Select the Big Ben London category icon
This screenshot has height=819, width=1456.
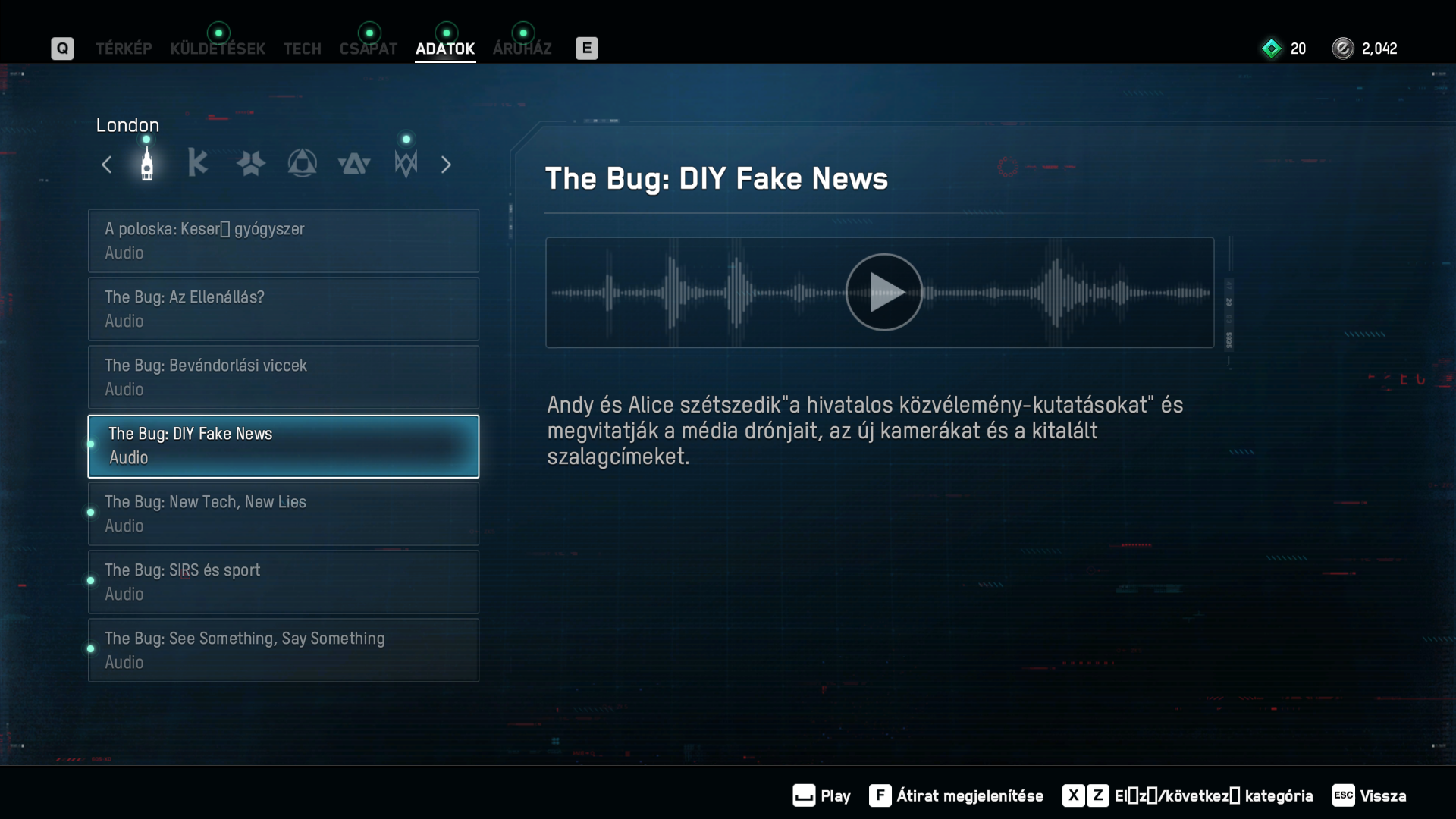pyautogui.click(x=147, y=164)
